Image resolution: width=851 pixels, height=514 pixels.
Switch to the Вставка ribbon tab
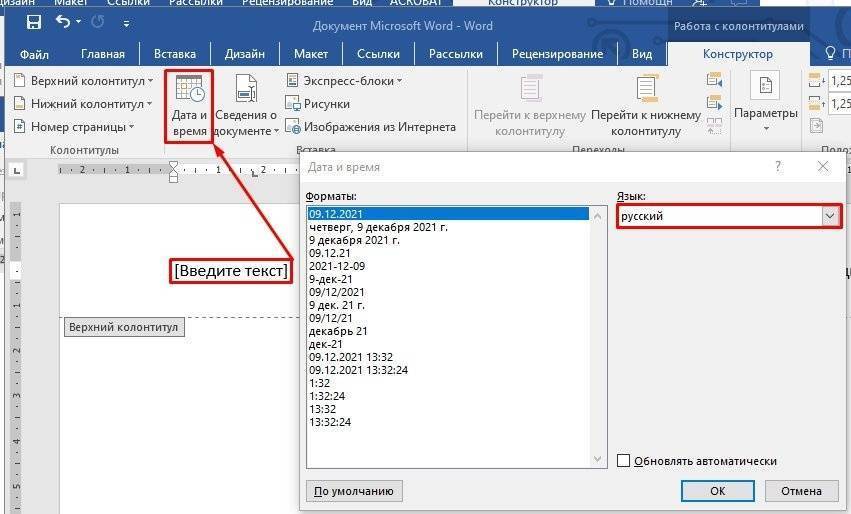pos(175,54)
